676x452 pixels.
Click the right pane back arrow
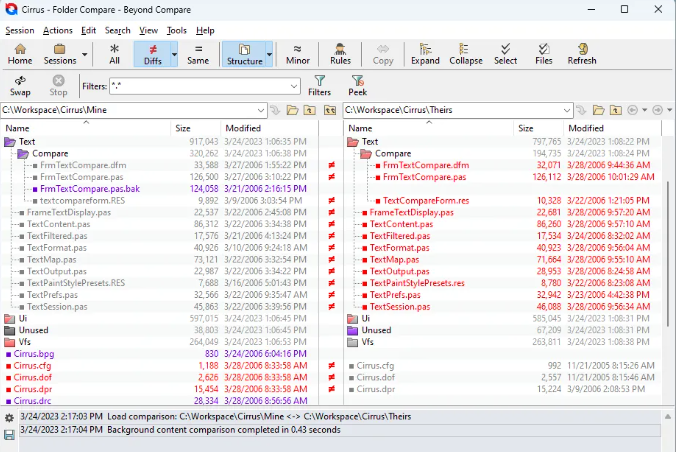coord(632,110)
